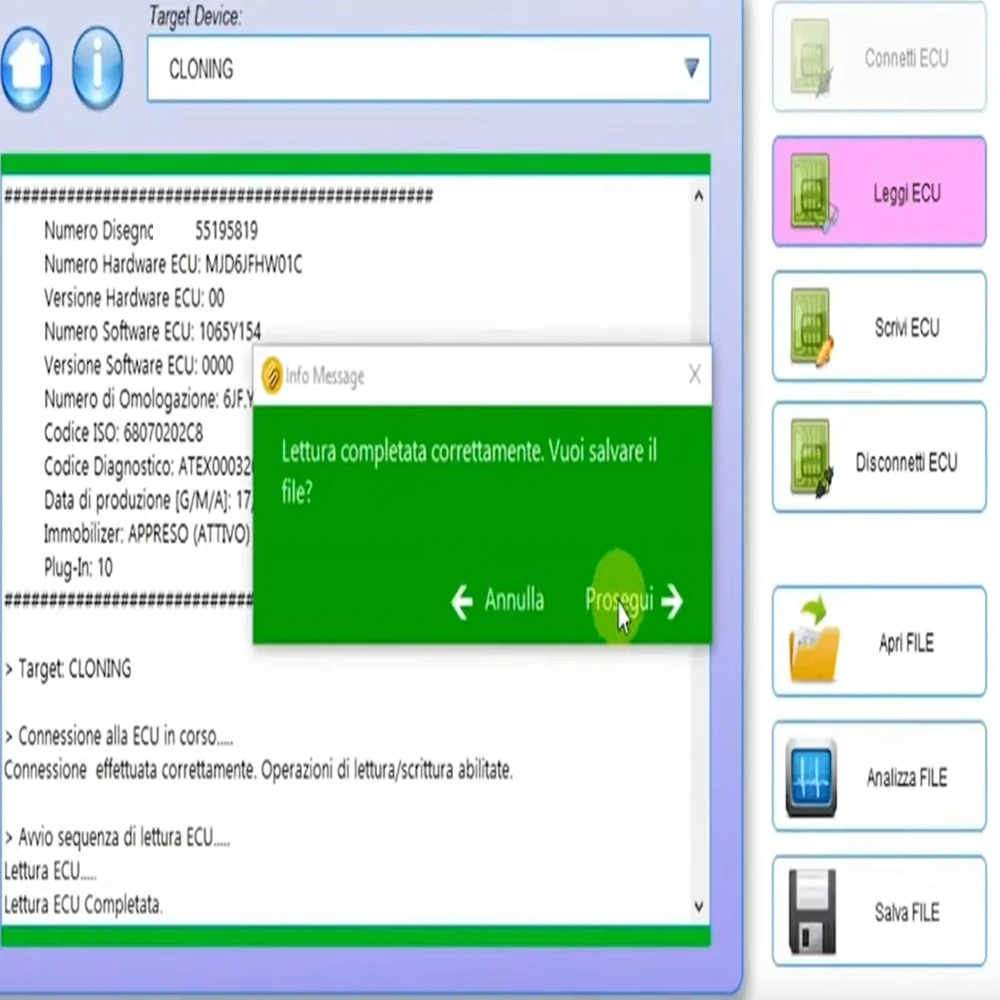Select 'Versione Hardware ECU: 00' line
This screenshot has width=1000, height=1000.
pyautogui.click(x=134, y=298)
